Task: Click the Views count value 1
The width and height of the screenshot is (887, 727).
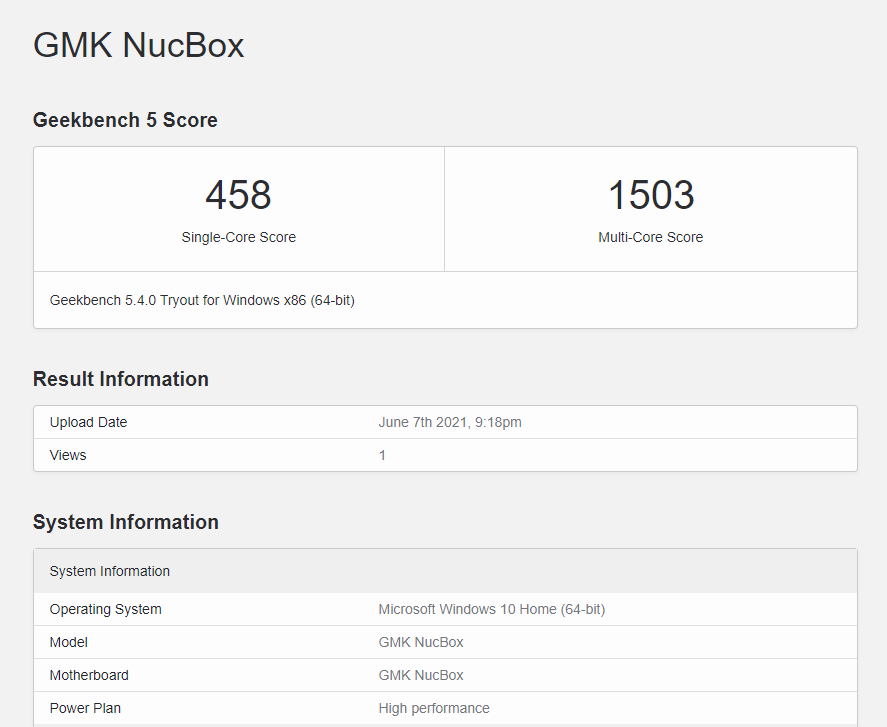Action: point(382,455)
